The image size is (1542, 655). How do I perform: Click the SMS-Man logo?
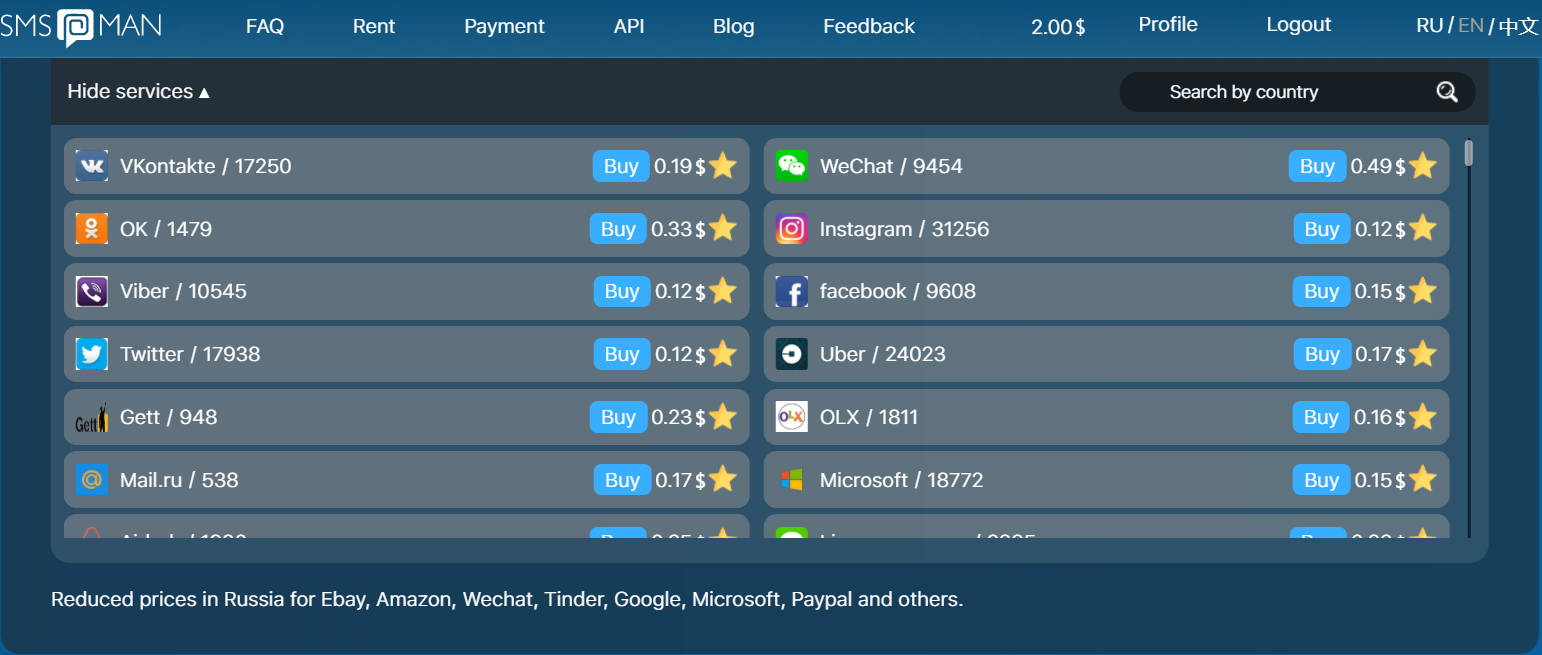click(82, 27)
